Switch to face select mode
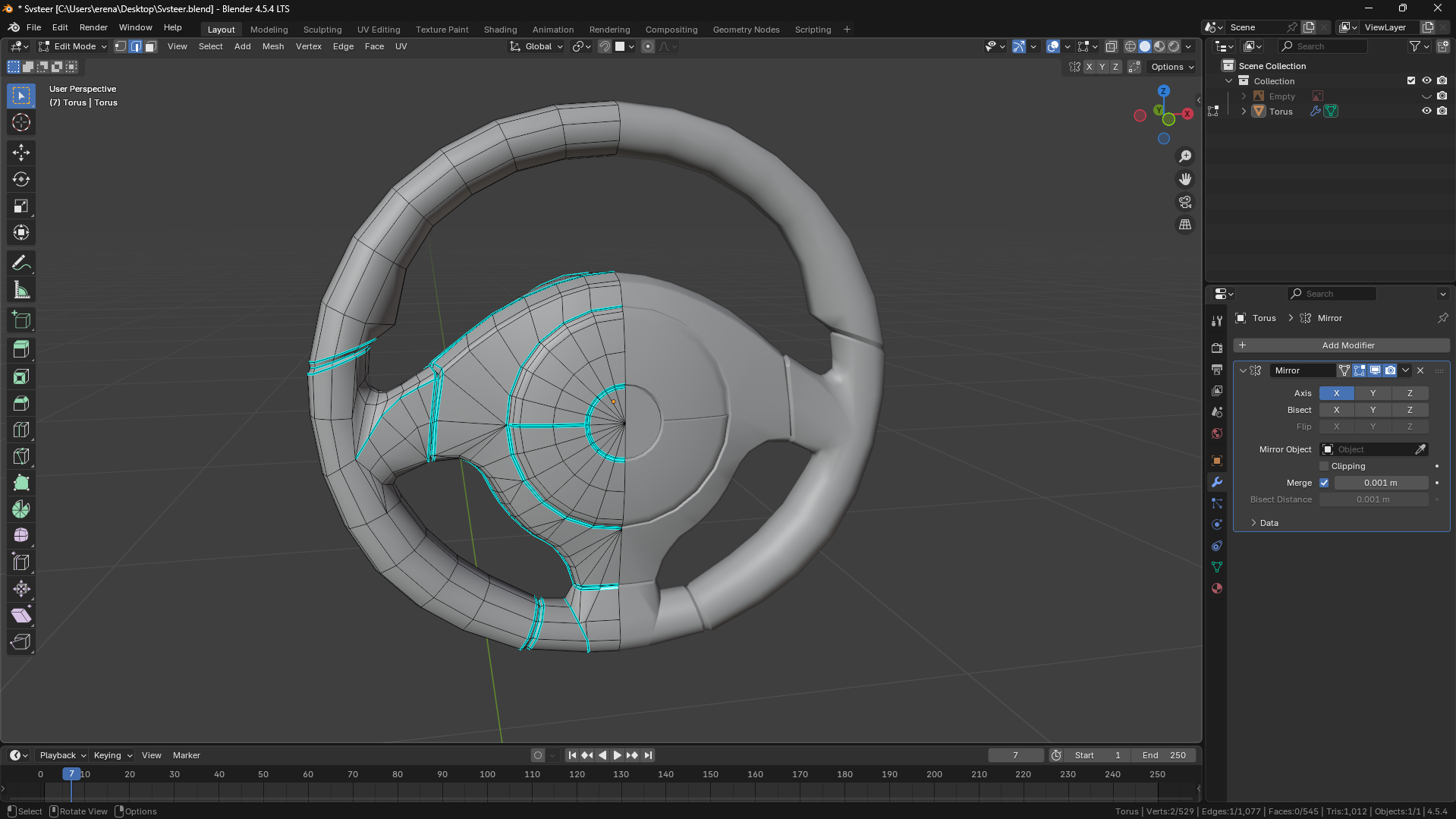Screen dimensions: 1456x819 point(150,46)
